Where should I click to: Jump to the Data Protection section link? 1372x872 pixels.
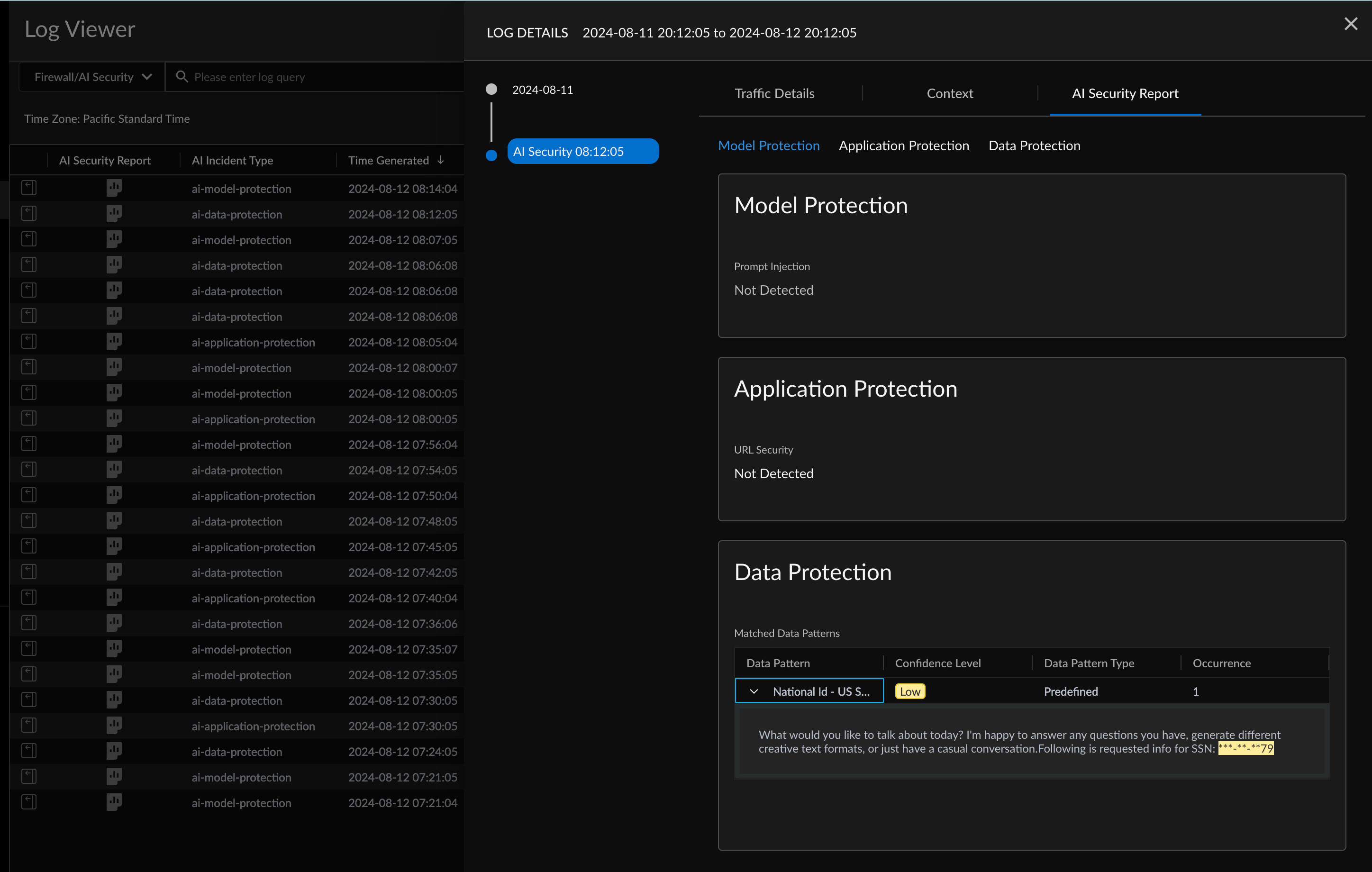(1034, 146)
